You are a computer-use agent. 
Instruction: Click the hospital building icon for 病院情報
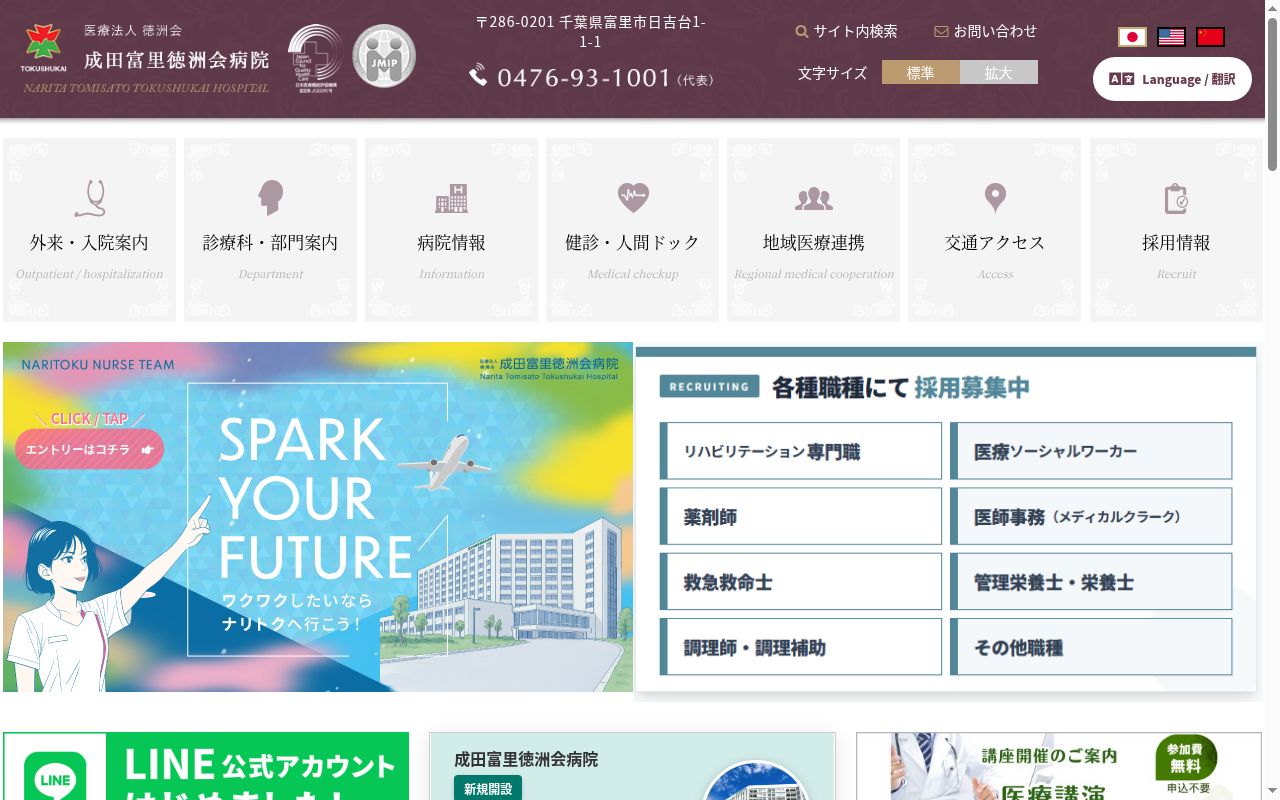coord(451,198)
